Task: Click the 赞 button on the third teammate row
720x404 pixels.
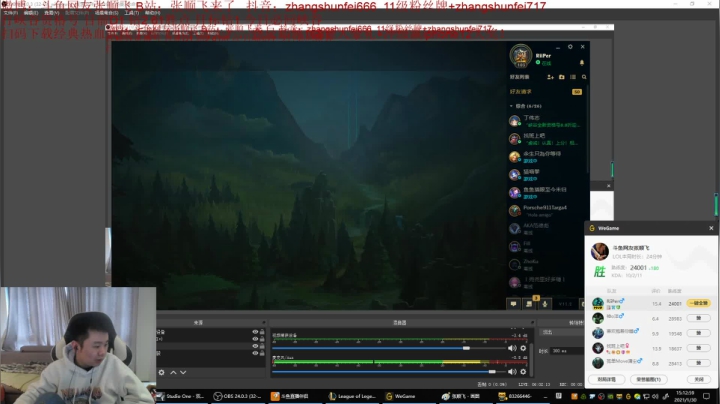Action: (698, 333)
